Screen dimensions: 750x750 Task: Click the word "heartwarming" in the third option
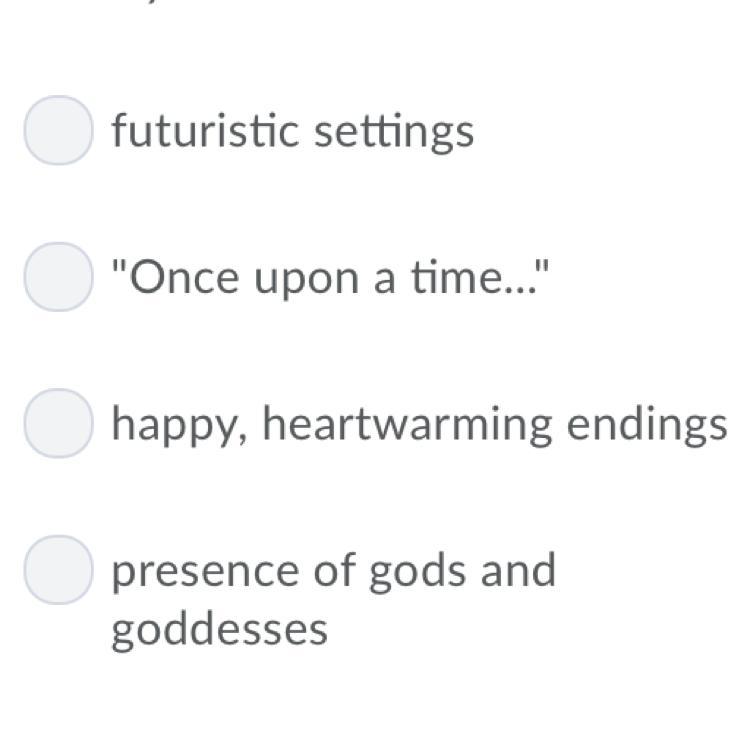(406, 424)
